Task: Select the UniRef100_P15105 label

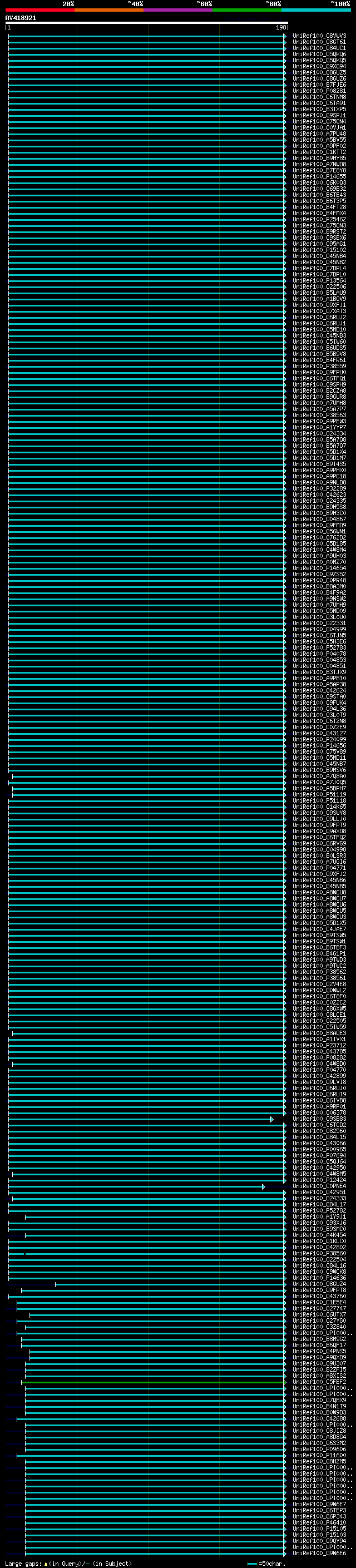Action: (x=319, y=1529)
